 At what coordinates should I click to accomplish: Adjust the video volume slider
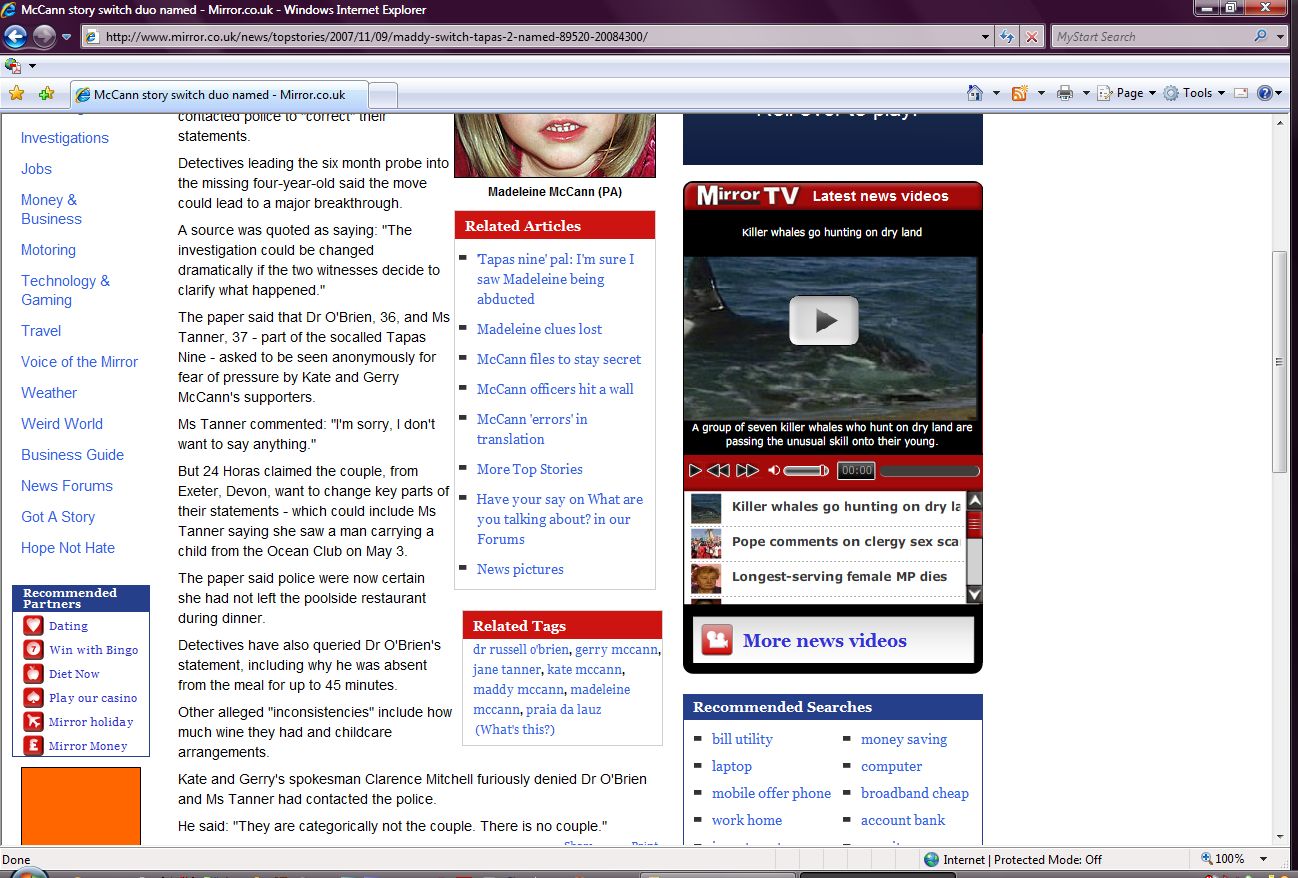(805, 470)
